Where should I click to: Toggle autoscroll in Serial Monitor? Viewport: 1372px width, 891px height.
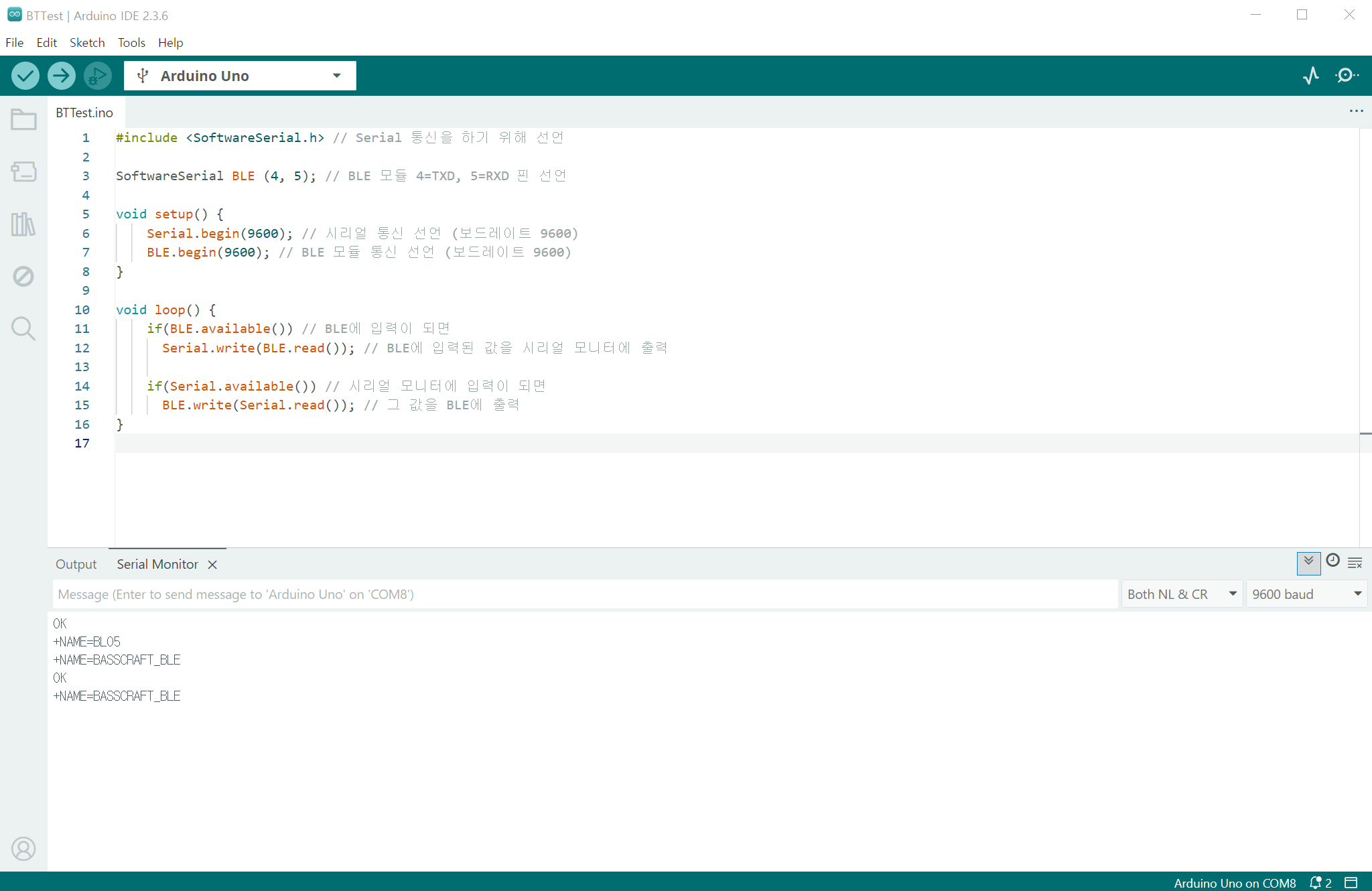[x=1308, y=563]
